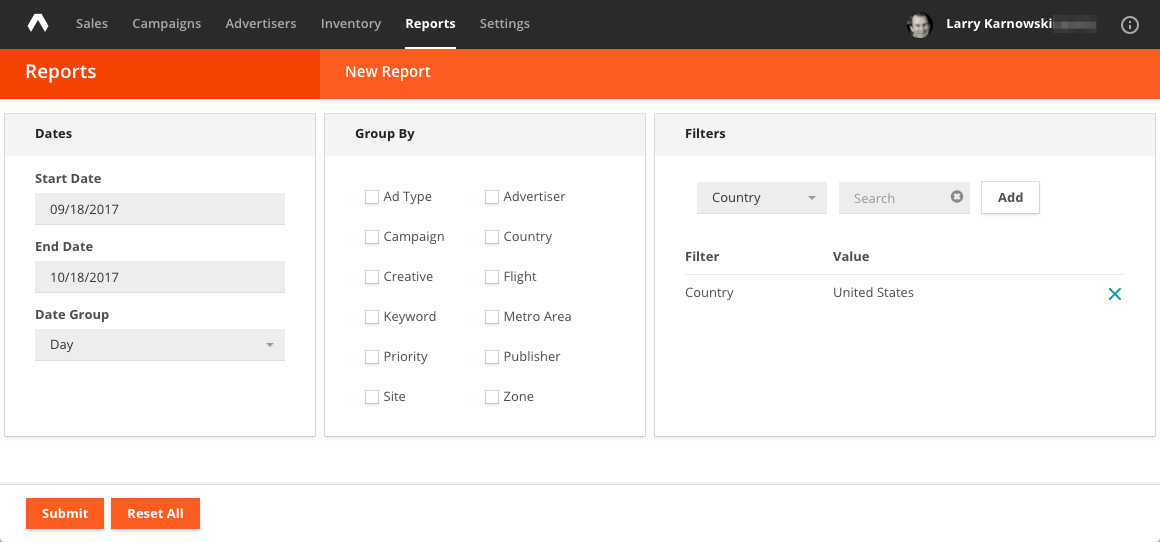Image resolution: width=1160 pixels, height=542 pixels.
Task: Enable grouping by Advertiser
Action: [x=492, y=197]
